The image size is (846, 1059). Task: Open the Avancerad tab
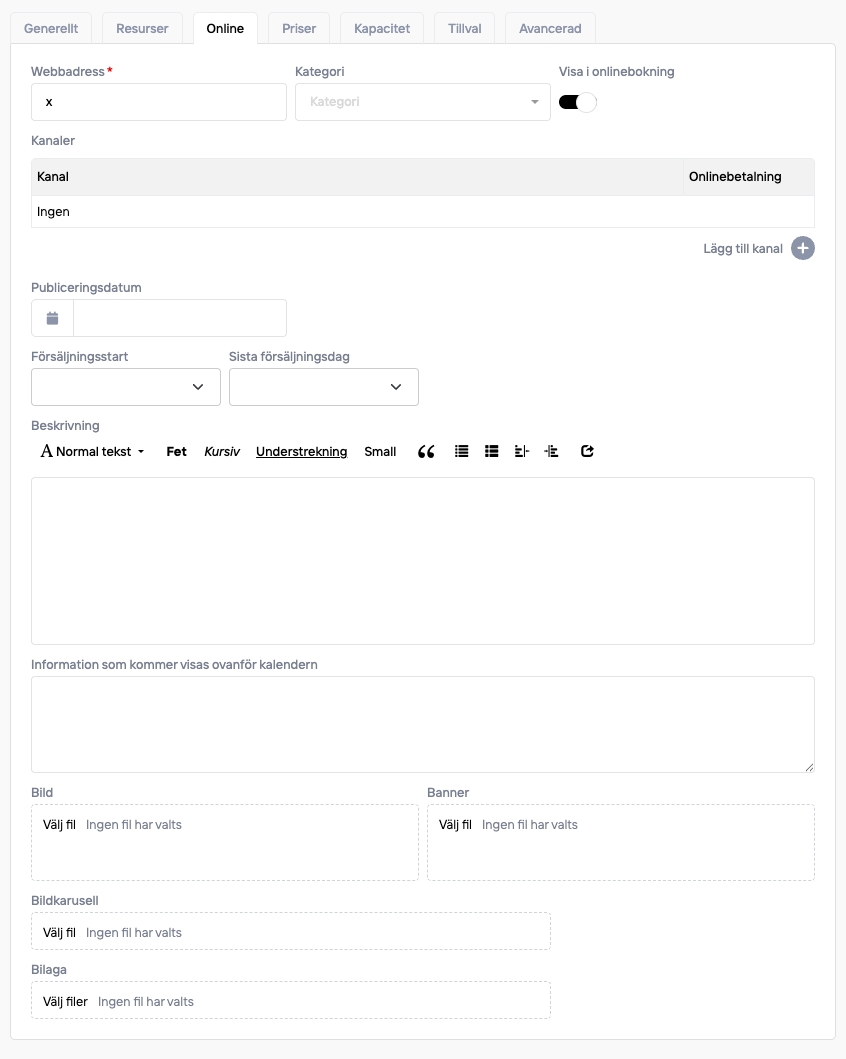[550, 29]
